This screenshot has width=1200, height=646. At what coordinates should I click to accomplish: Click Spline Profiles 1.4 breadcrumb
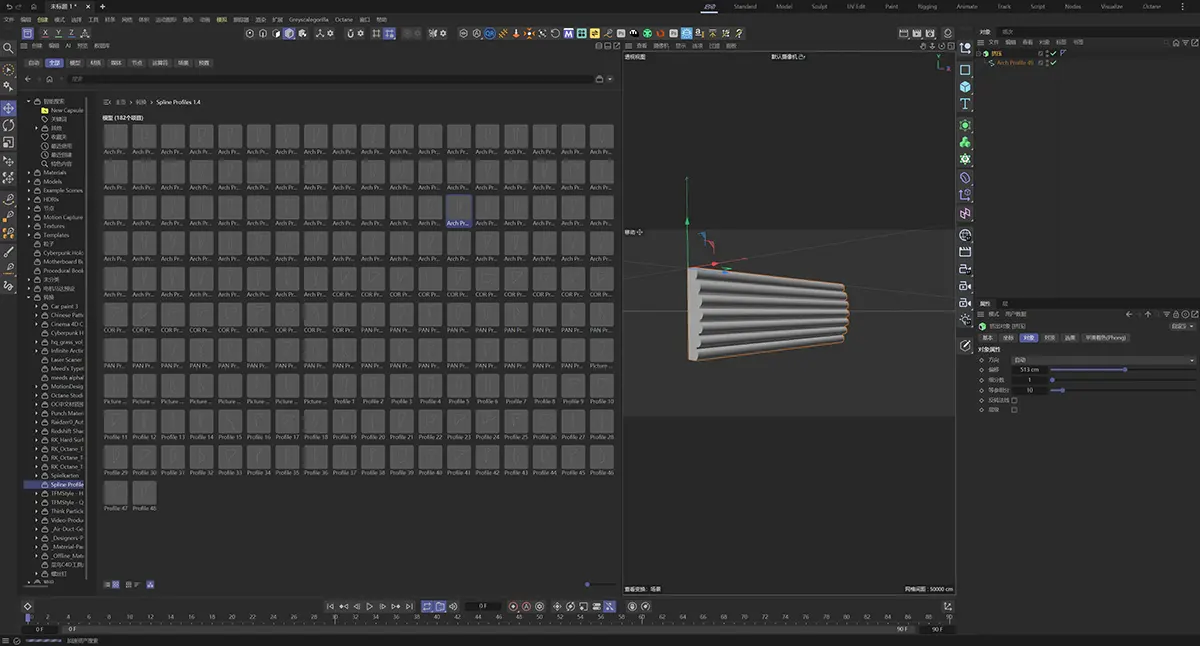pyautogui.click(x=178, y=102)
